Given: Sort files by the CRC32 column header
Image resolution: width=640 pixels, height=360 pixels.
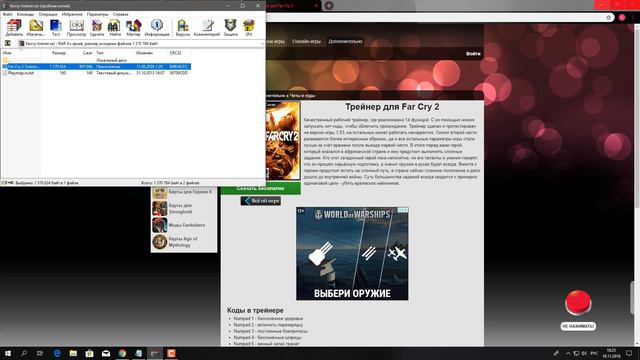Looking at the screenshot, I should pos(175,53).
